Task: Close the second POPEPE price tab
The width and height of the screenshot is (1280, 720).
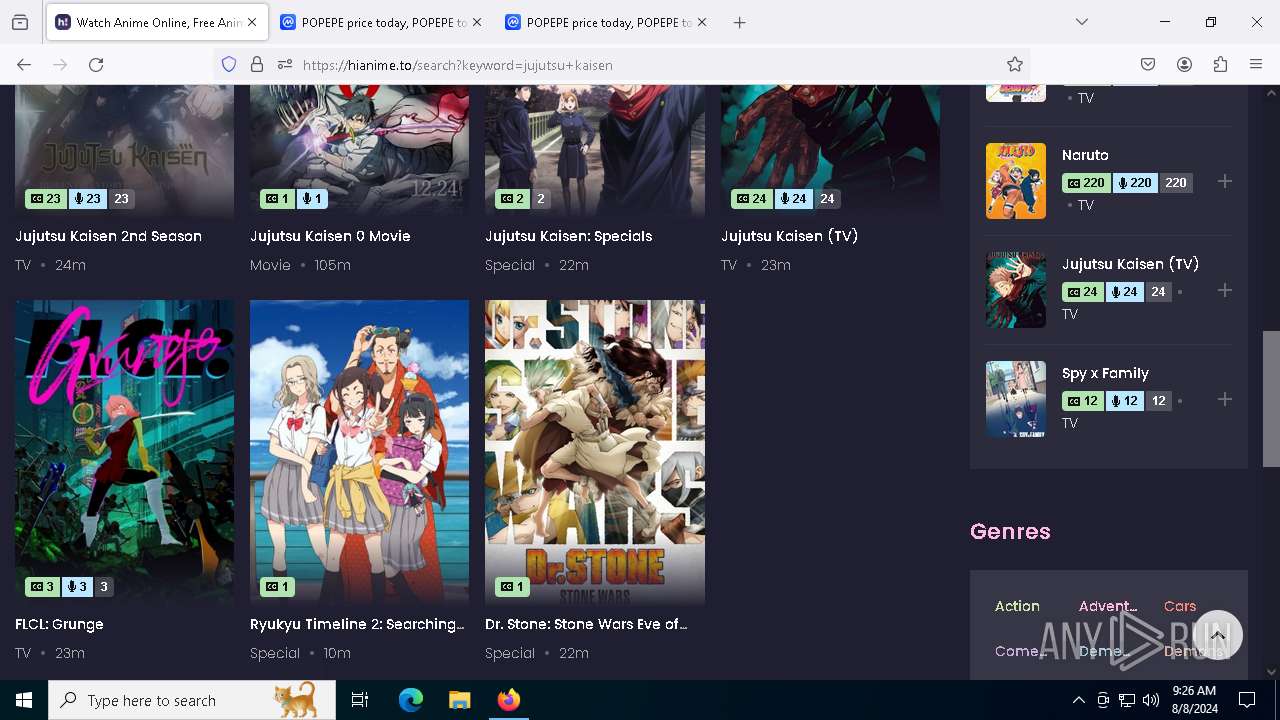Action: pyautogui.click(x=702, y=22)
